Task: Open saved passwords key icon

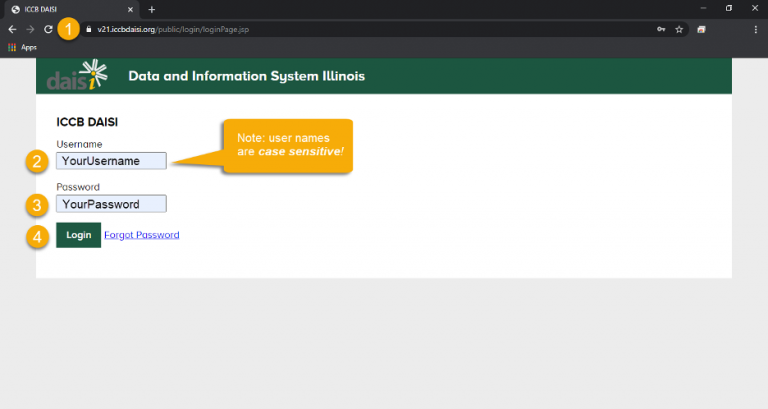Action: coord(661,30)
